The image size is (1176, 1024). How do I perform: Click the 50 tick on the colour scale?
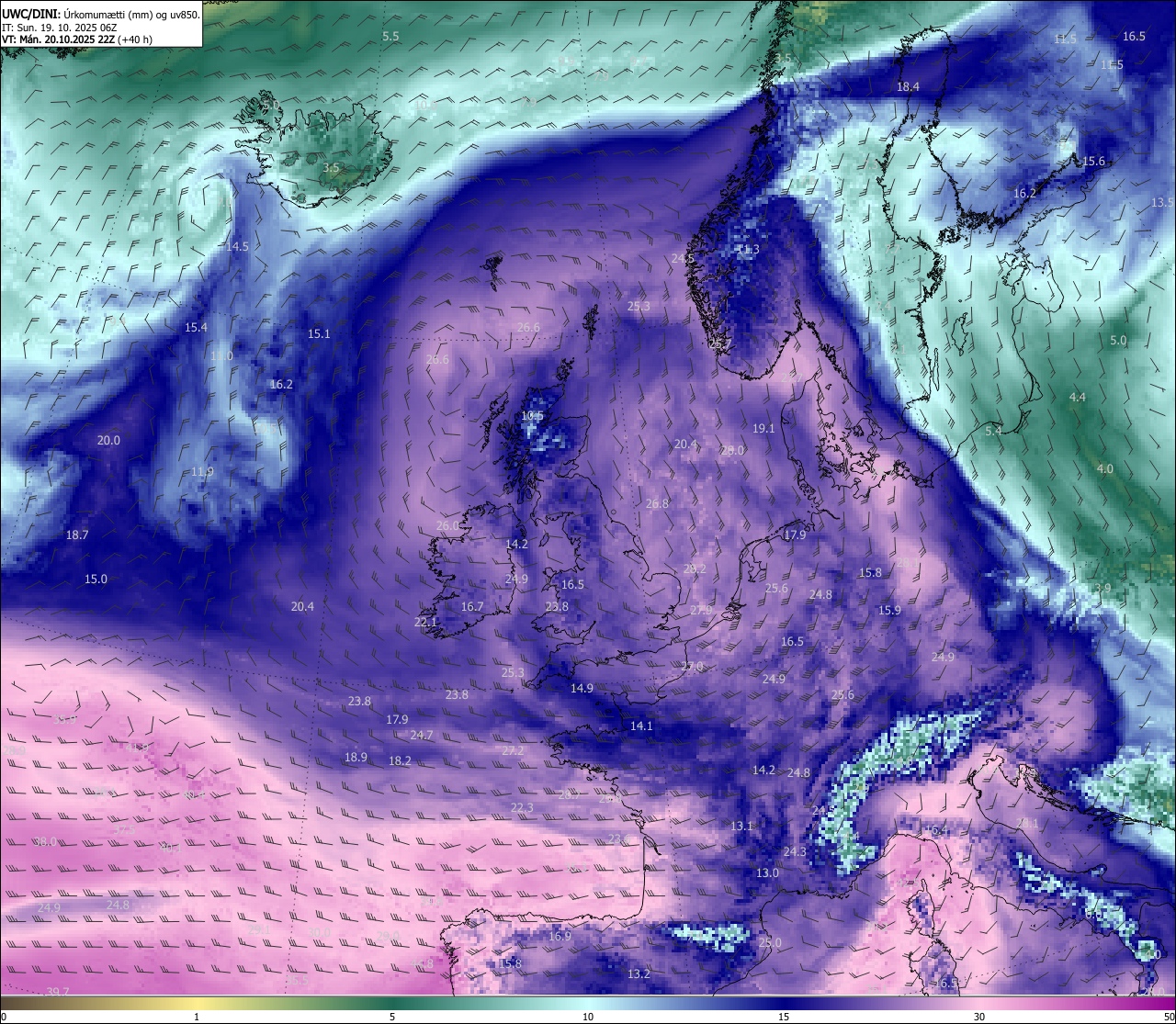(1169, 1017)
